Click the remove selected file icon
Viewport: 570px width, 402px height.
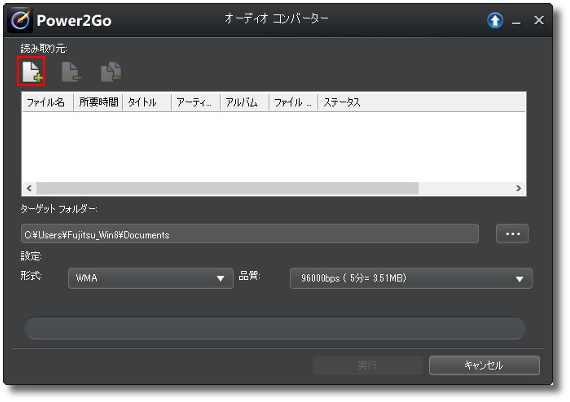point(71,72)
